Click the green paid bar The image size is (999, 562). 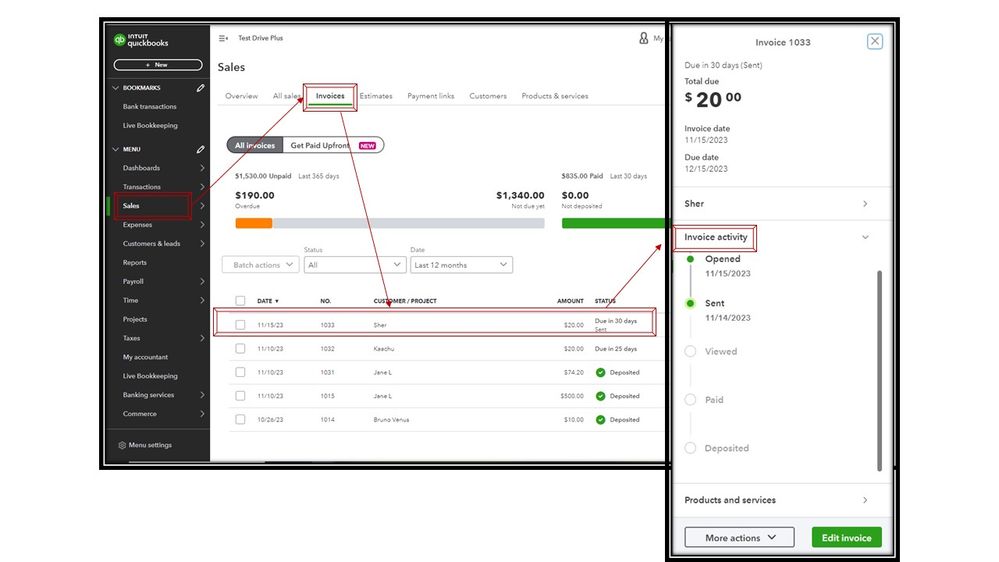[x=612, y=223]
